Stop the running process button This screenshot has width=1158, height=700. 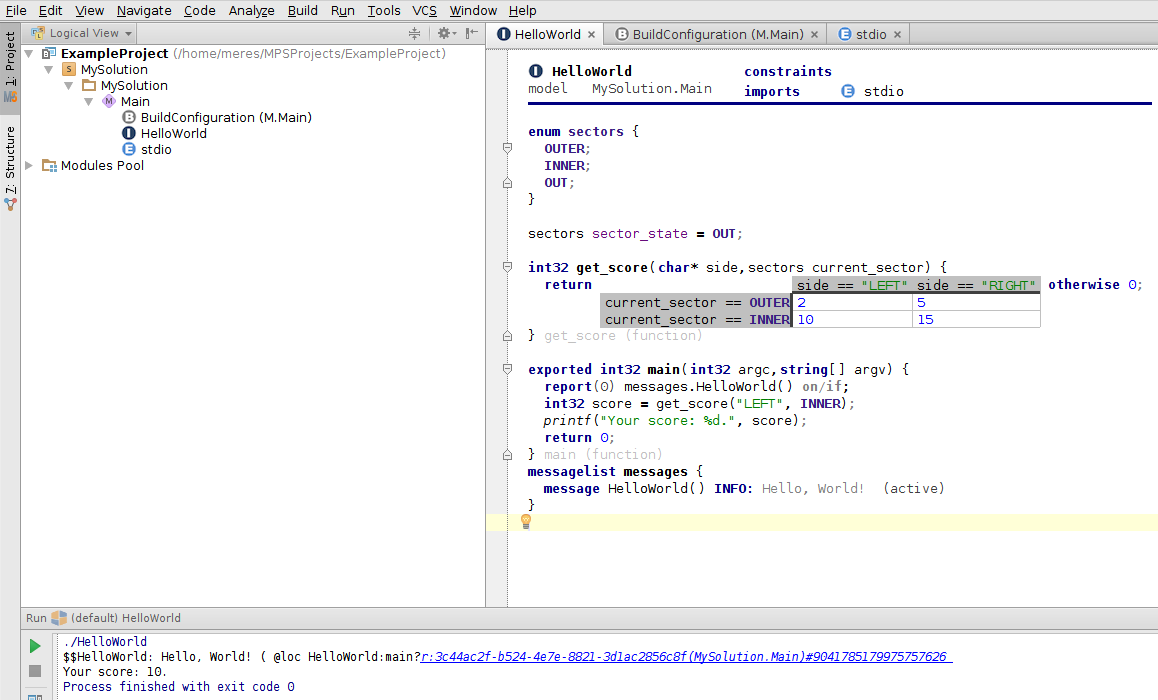click(35, 670)
